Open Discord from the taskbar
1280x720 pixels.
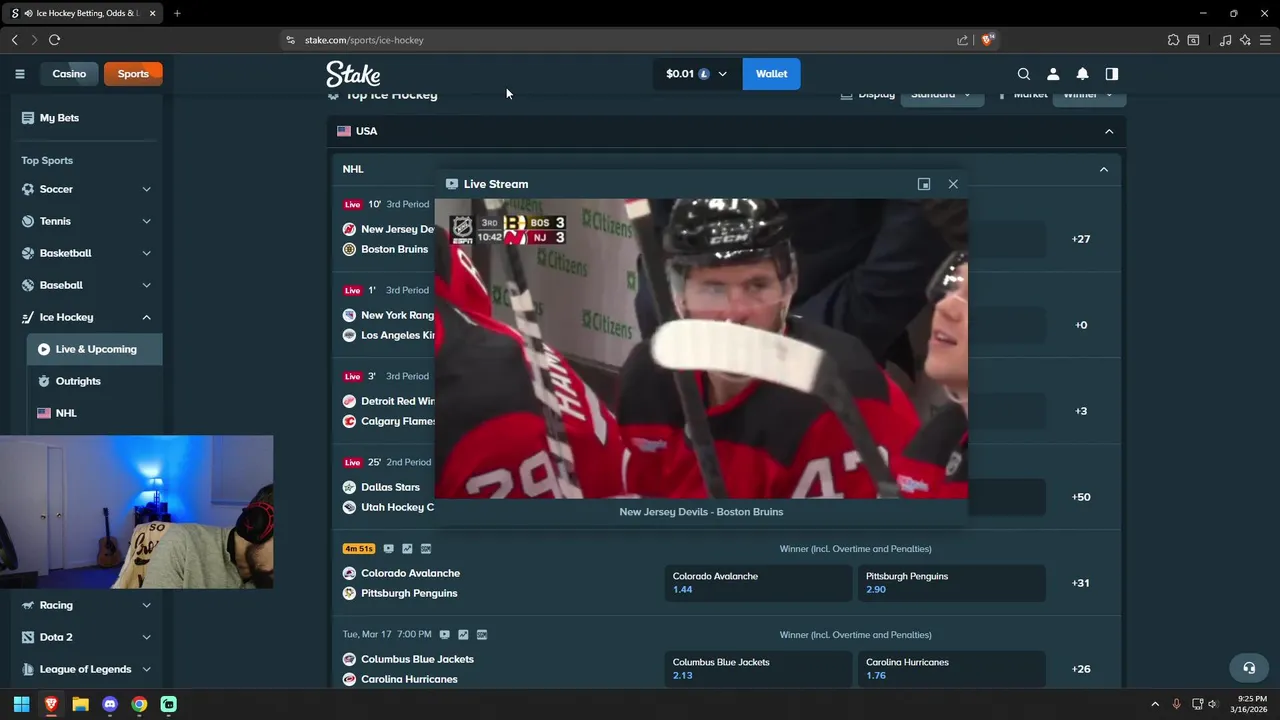pyautogui.click(x=110, y=704)
